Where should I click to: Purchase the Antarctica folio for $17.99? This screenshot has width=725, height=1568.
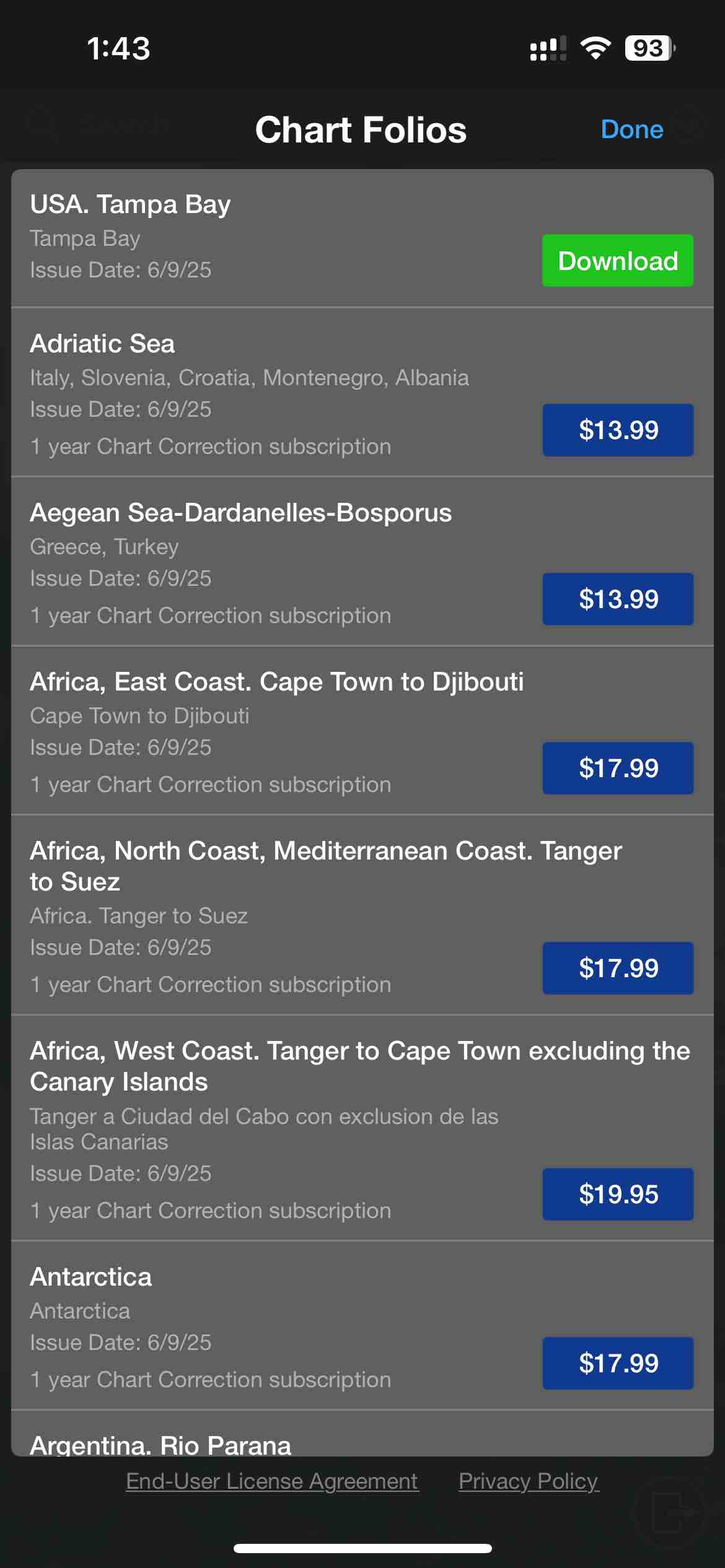618,1363
